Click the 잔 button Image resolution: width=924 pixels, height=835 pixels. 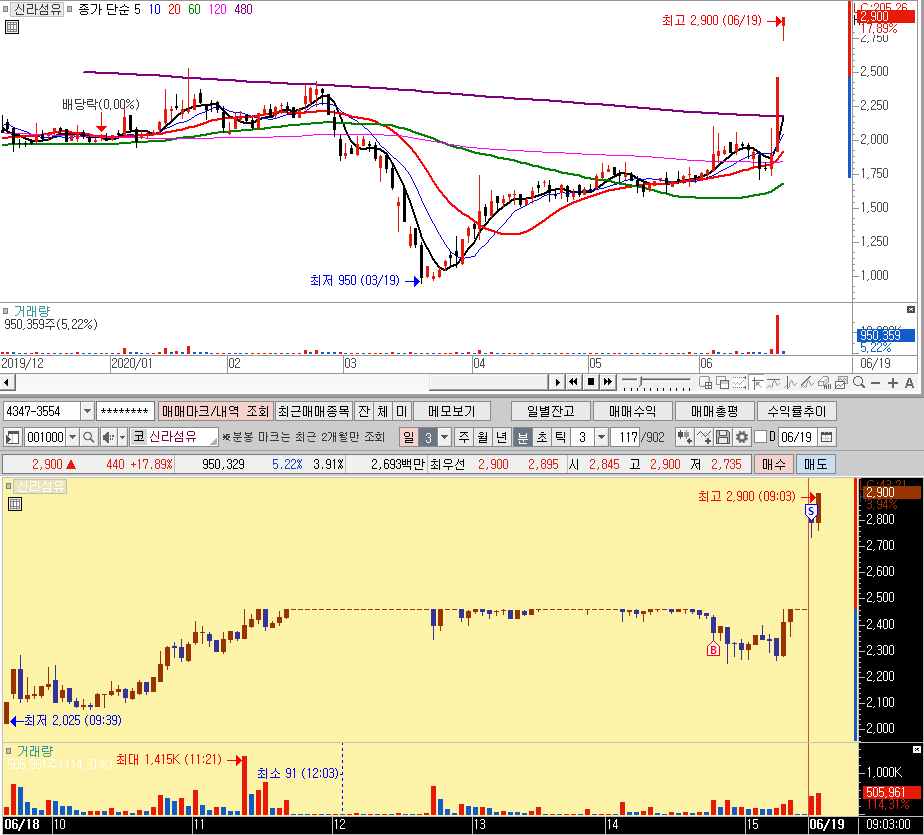click(364, 411)
